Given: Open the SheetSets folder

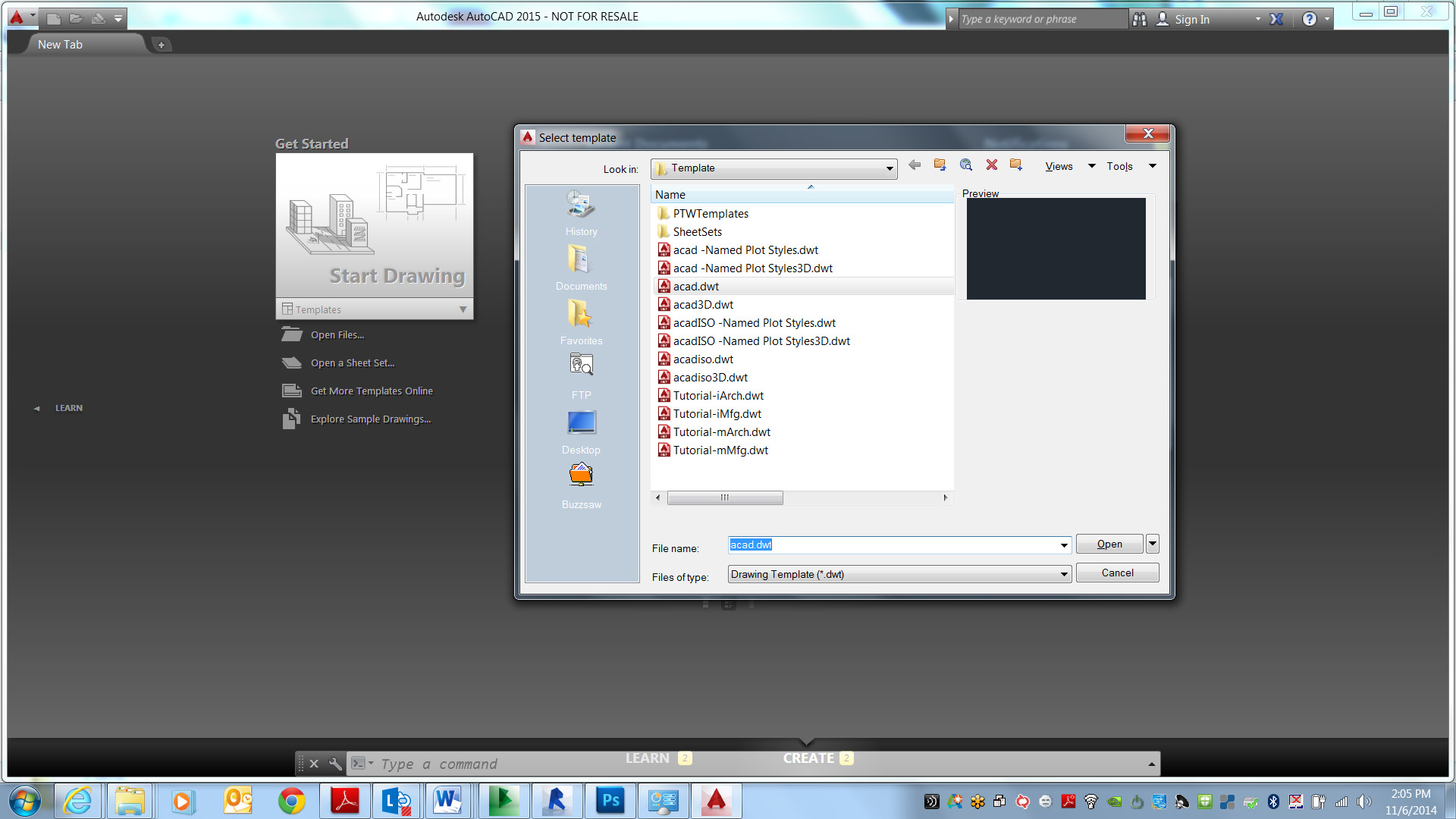Looking at the screenshot, I should (x=697, y=231).
